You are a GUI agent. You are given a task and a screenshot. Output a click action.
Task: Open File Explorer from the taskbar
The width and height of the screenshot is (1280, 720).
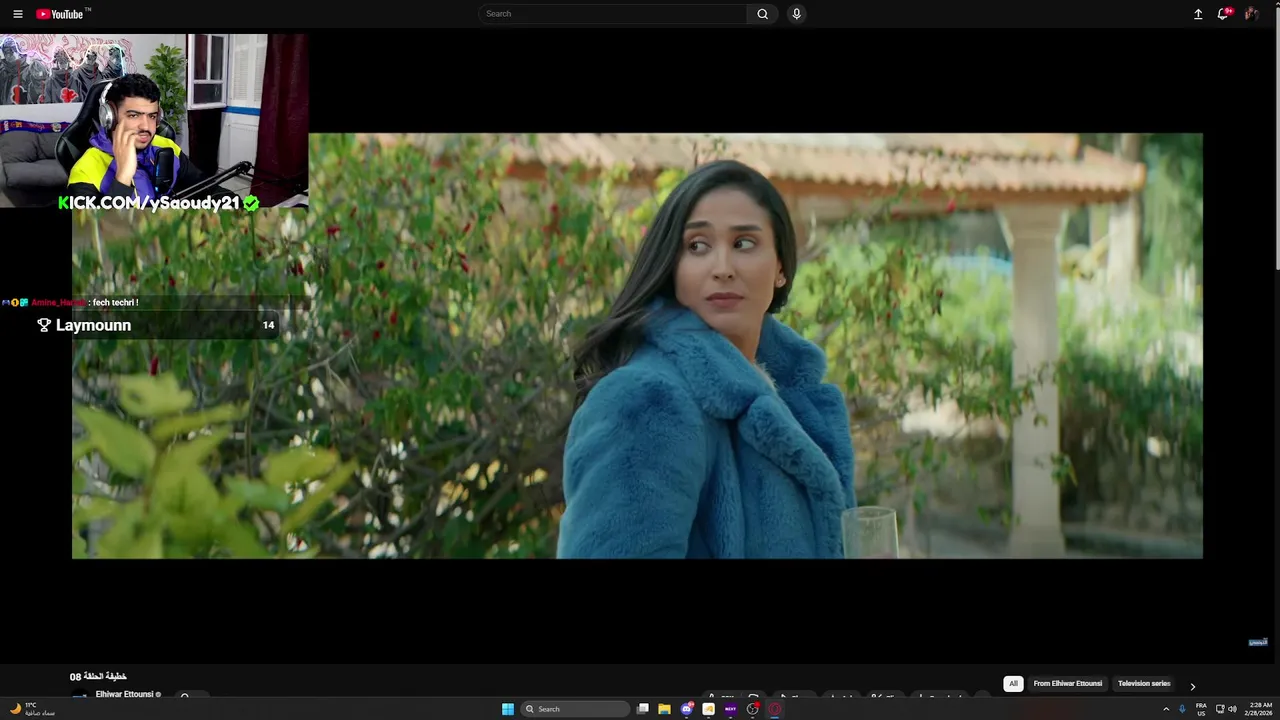[664, 709]
